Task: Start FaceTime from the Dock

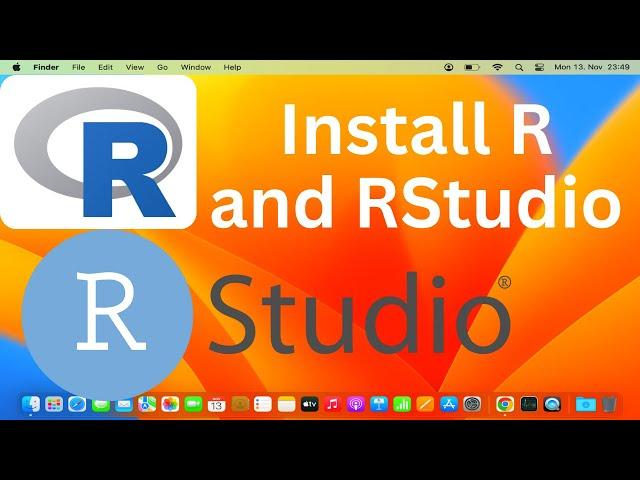Action: pos(193,404)
